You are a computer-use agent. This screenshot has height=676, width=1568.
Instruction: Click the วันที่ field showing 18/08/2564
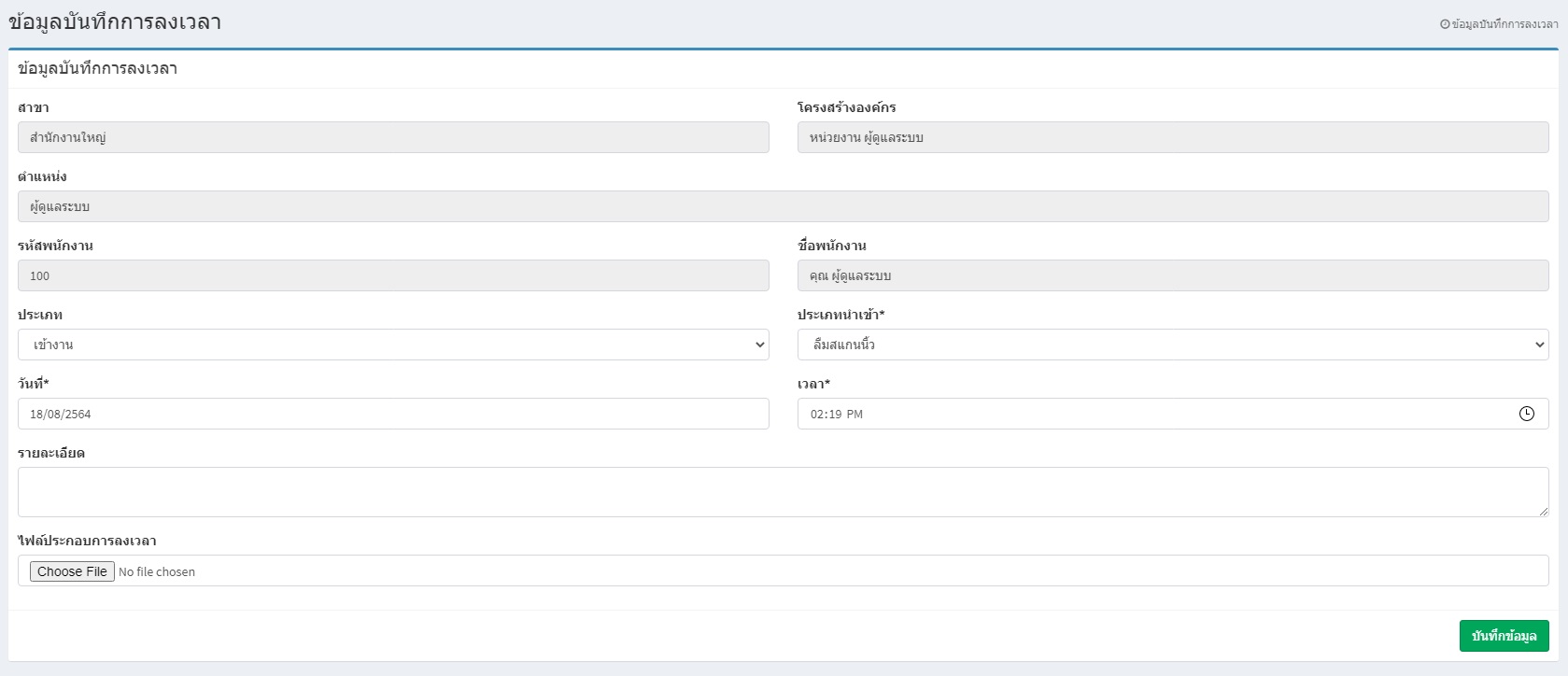coord(393,414)
